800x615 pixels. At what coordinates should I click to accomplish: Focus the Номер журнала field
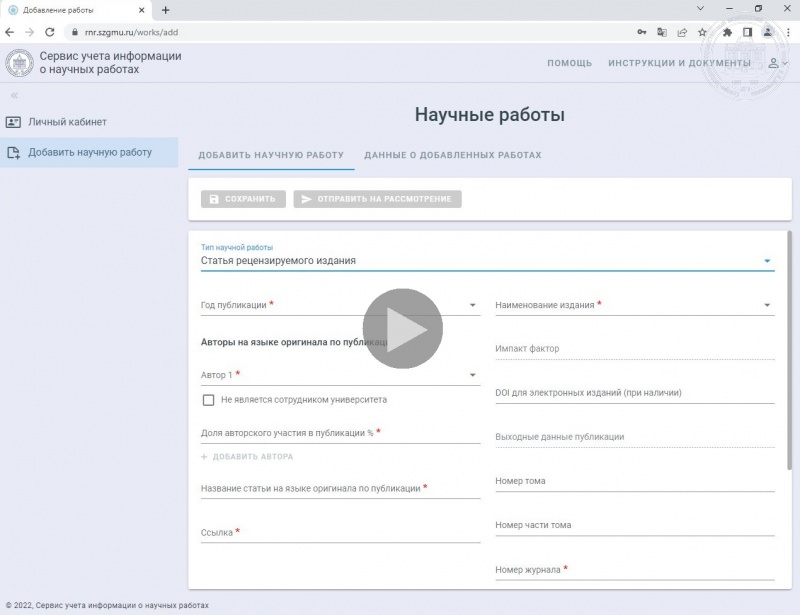click(x=635, y=570)
